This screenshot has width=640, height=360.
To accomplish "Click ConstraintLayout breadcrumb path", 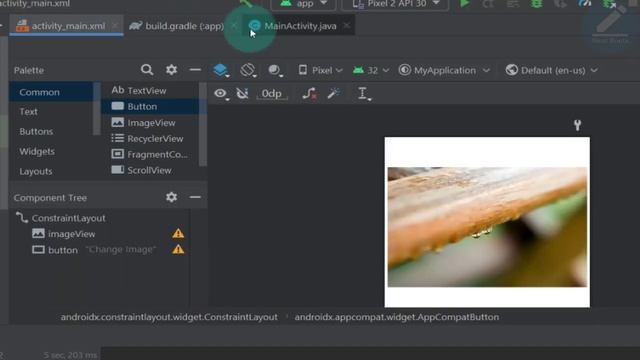I will 169,317.
